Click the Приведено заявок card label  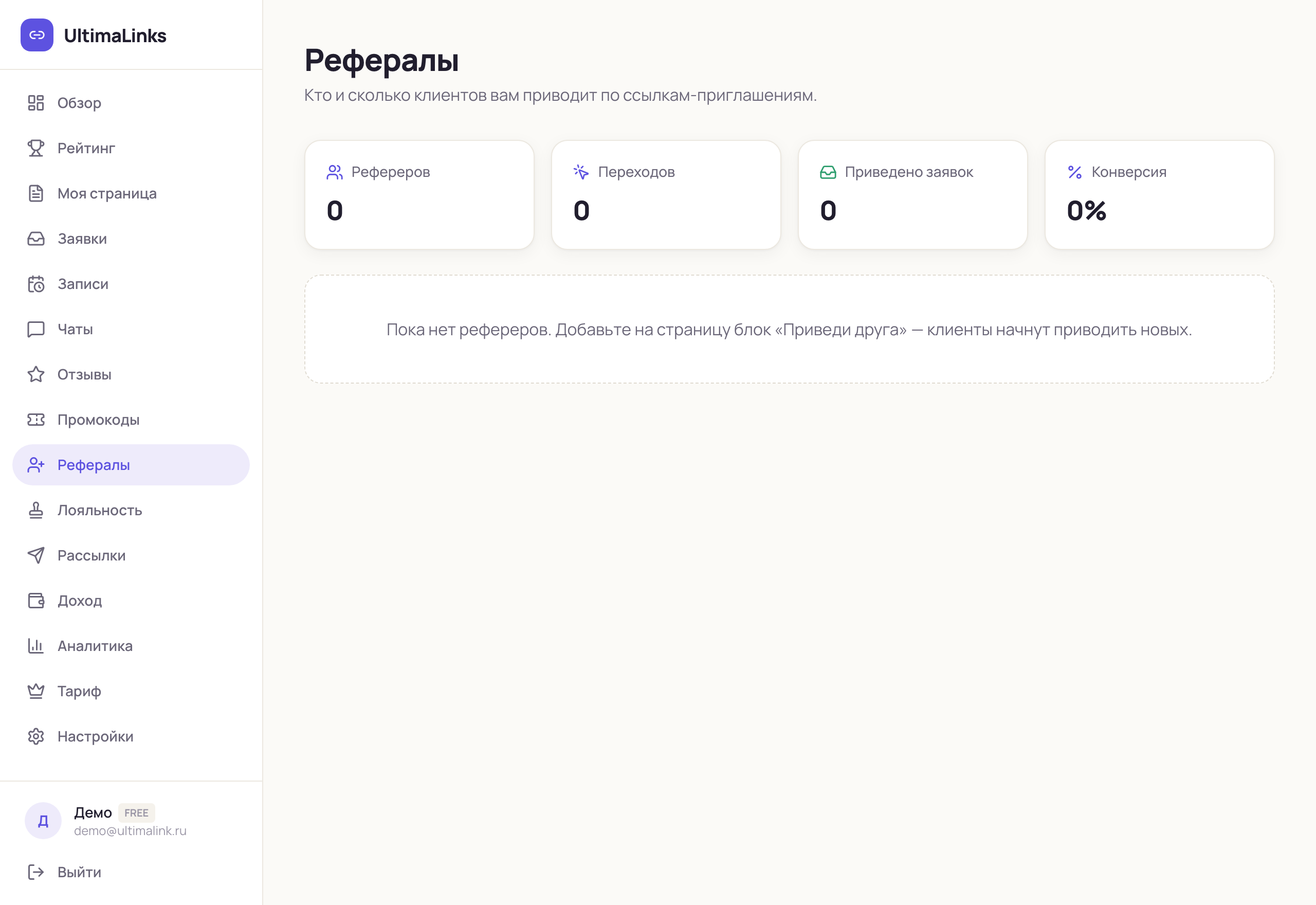(908, 172)
